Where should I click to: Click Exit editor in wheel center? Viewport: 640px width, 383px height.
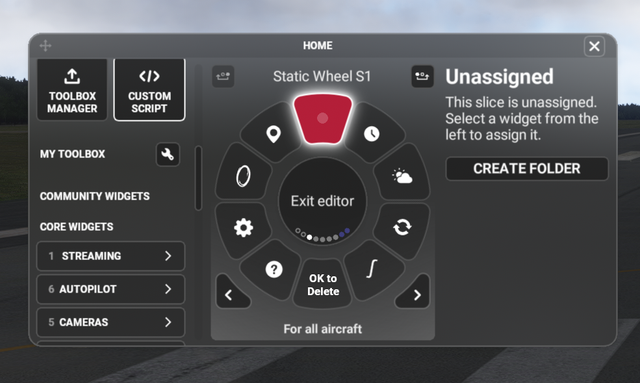(322, 201)
